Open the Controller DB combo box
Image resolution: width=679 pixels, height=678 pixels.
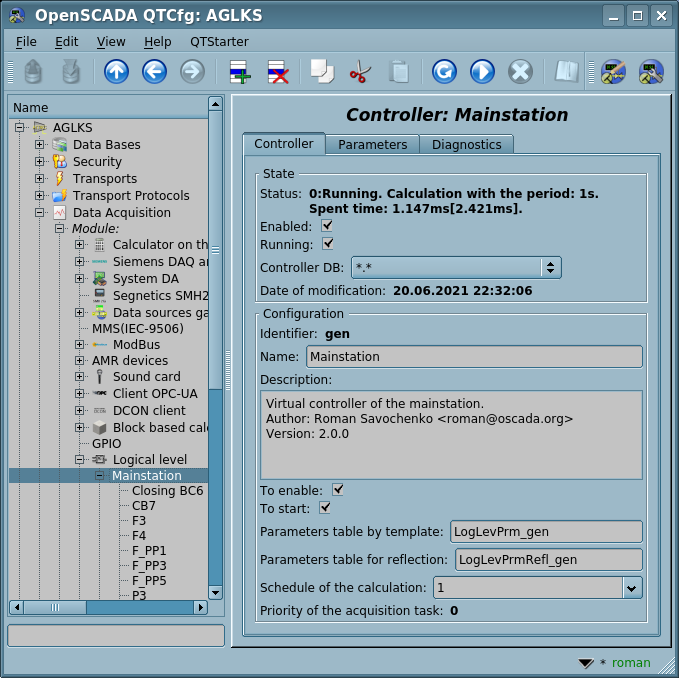(x=456, y=268)
